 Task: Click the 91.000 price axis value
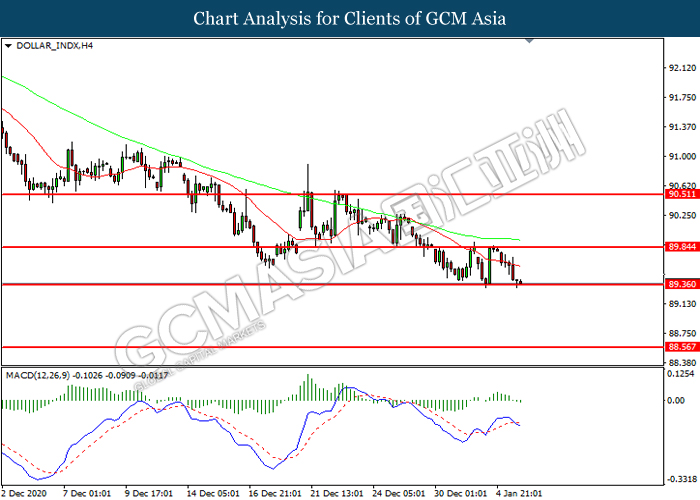click(x=682, y=156)
